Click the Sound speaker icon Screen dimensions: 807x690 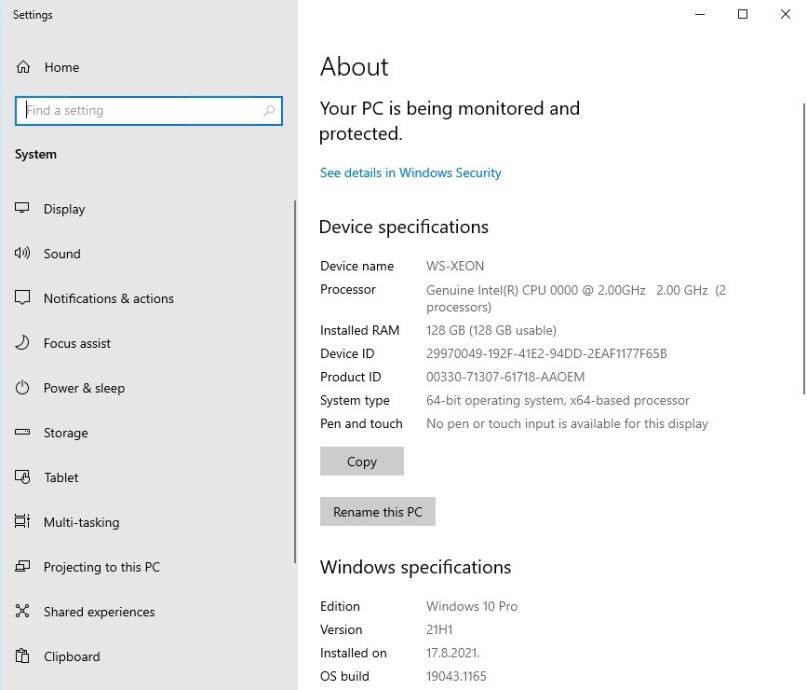(23, 254)
